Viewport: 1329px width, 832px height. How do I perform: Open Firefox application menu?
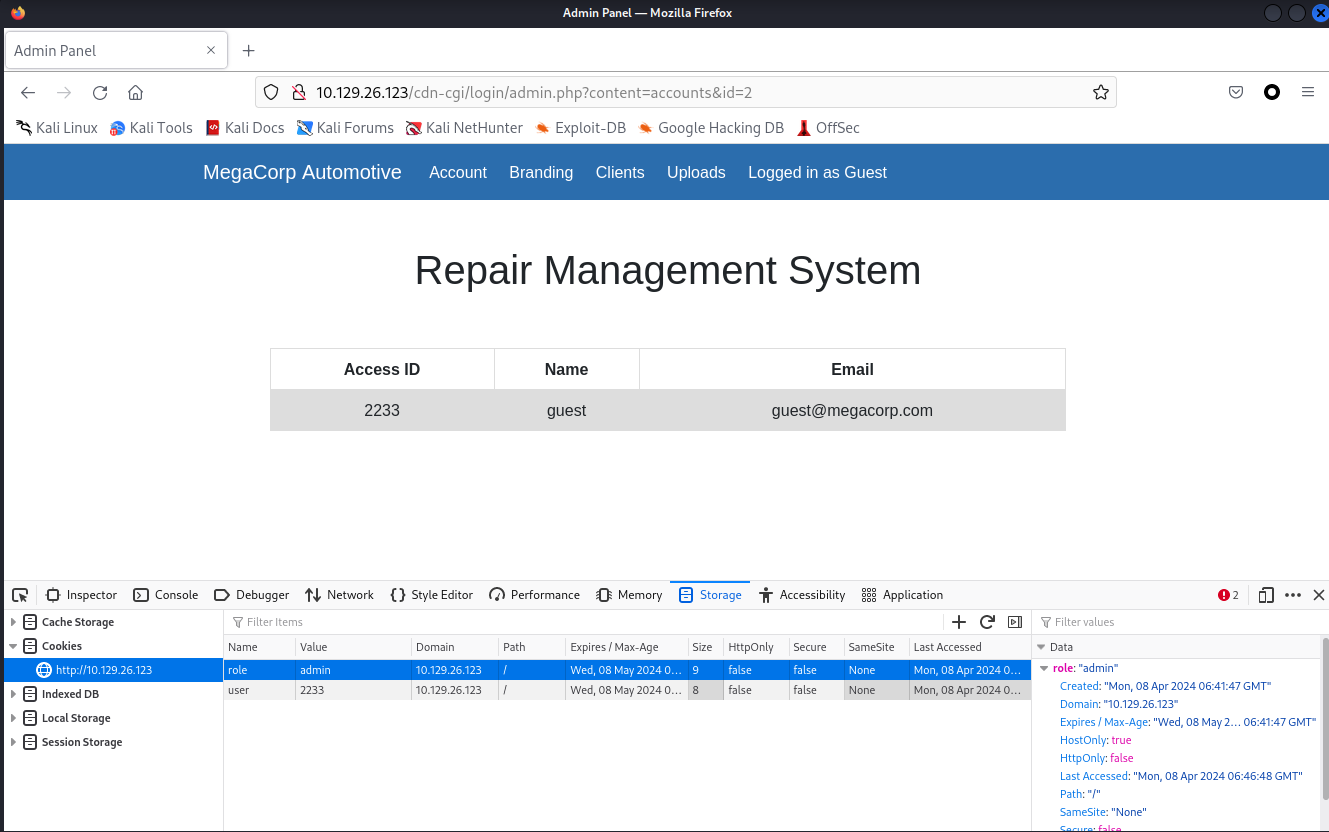coord(1308,92)
